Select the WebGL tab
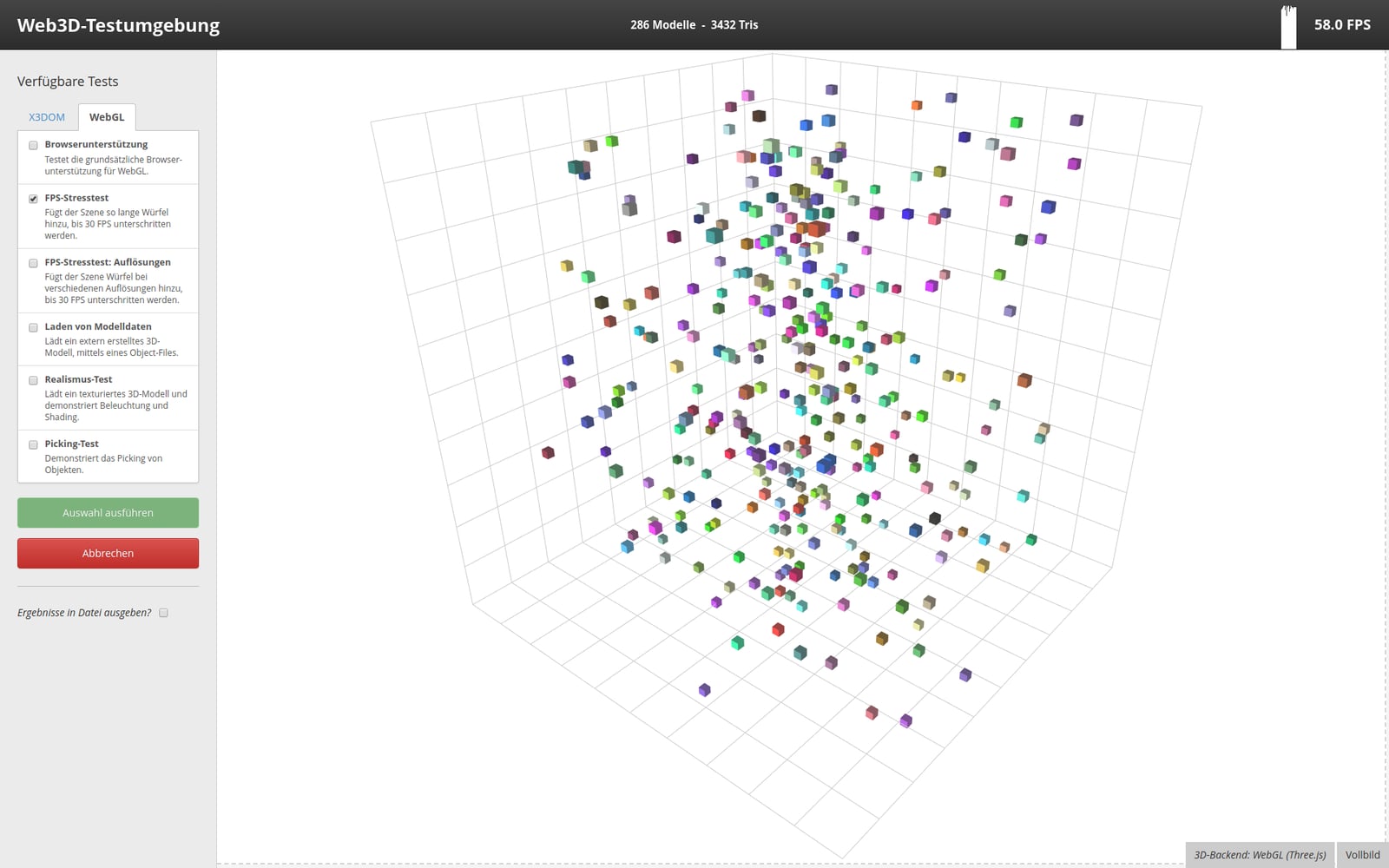1389x868 pixels. 106,115
